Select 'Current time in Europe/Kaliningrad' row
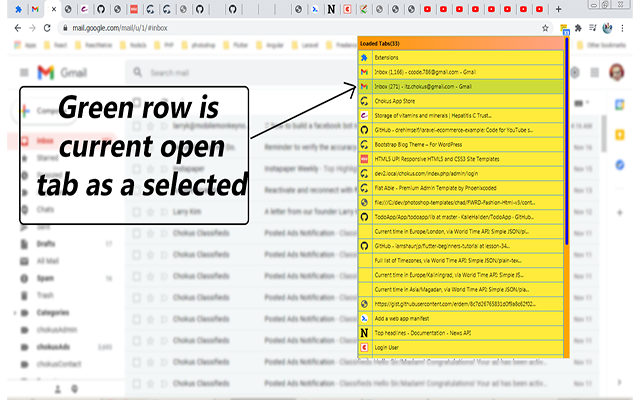This screenshot has height=400, width=640. pos(461,275)
